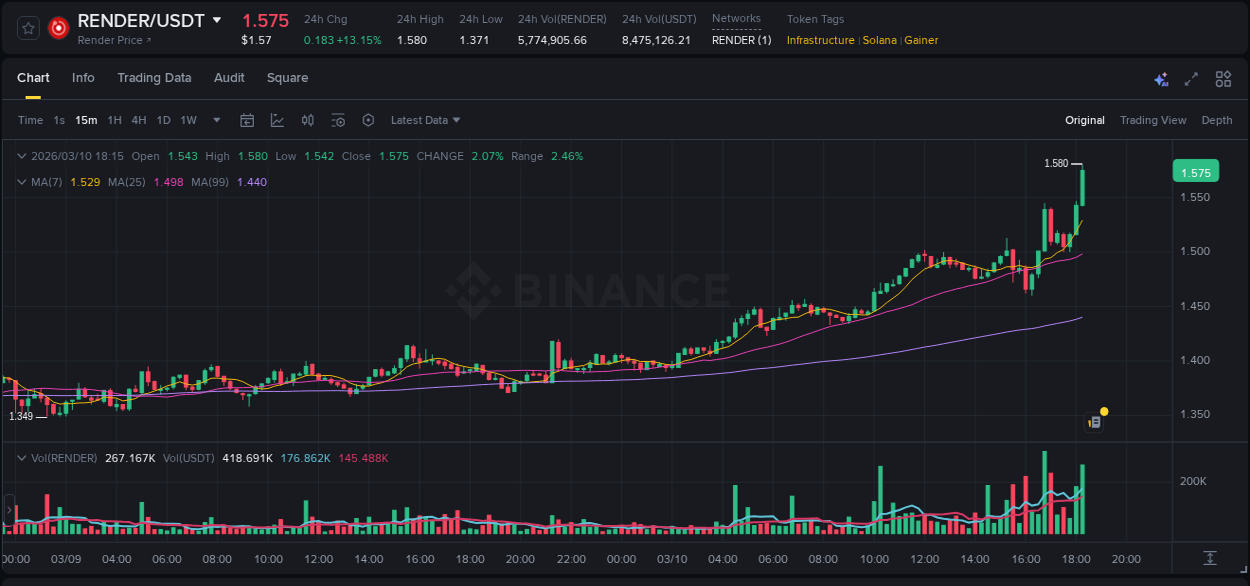
Task: Open candlestick style options icon
Action: 307,120
